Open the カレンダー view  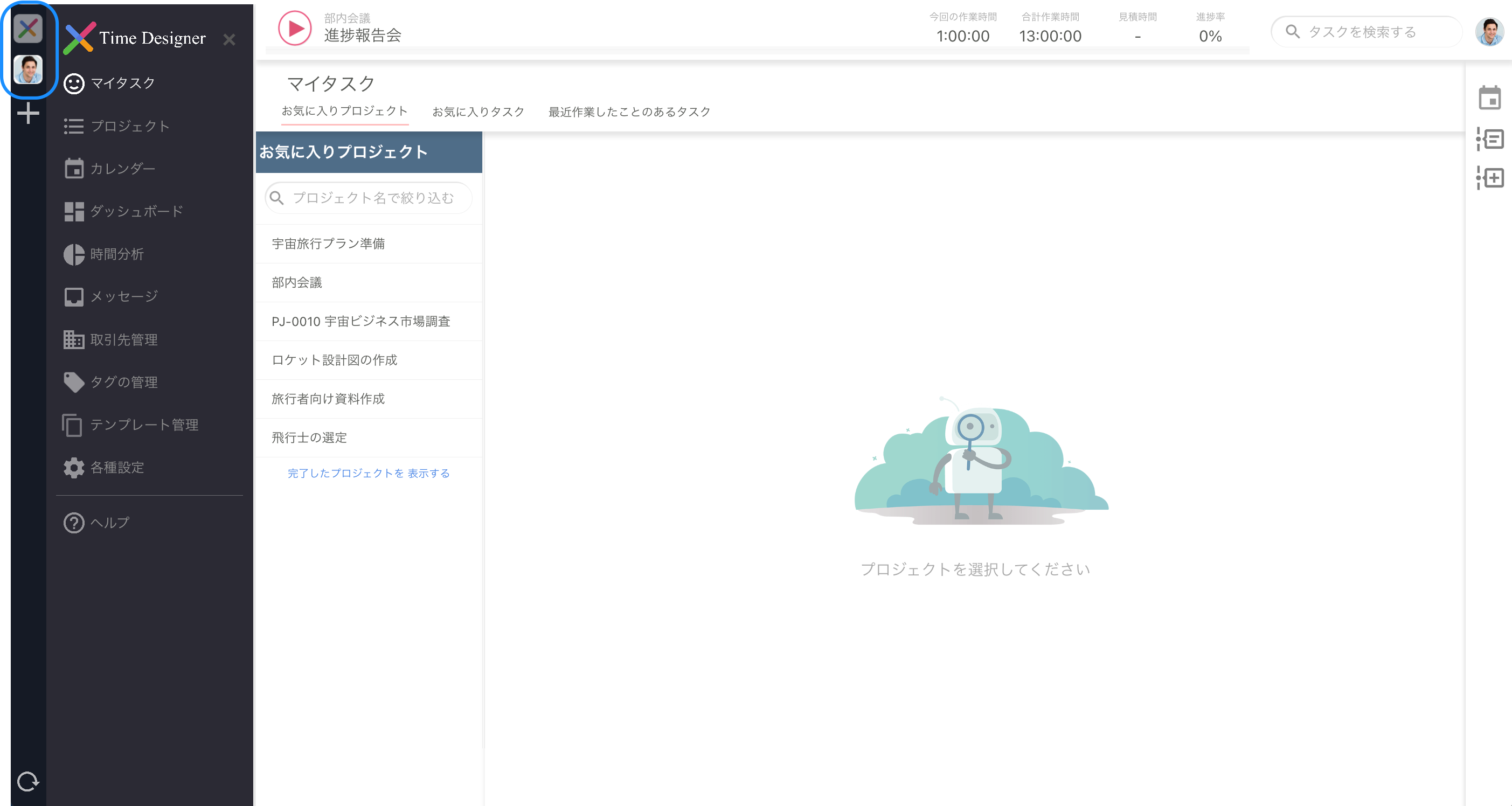pyautogui.click(x=123, y=169)
